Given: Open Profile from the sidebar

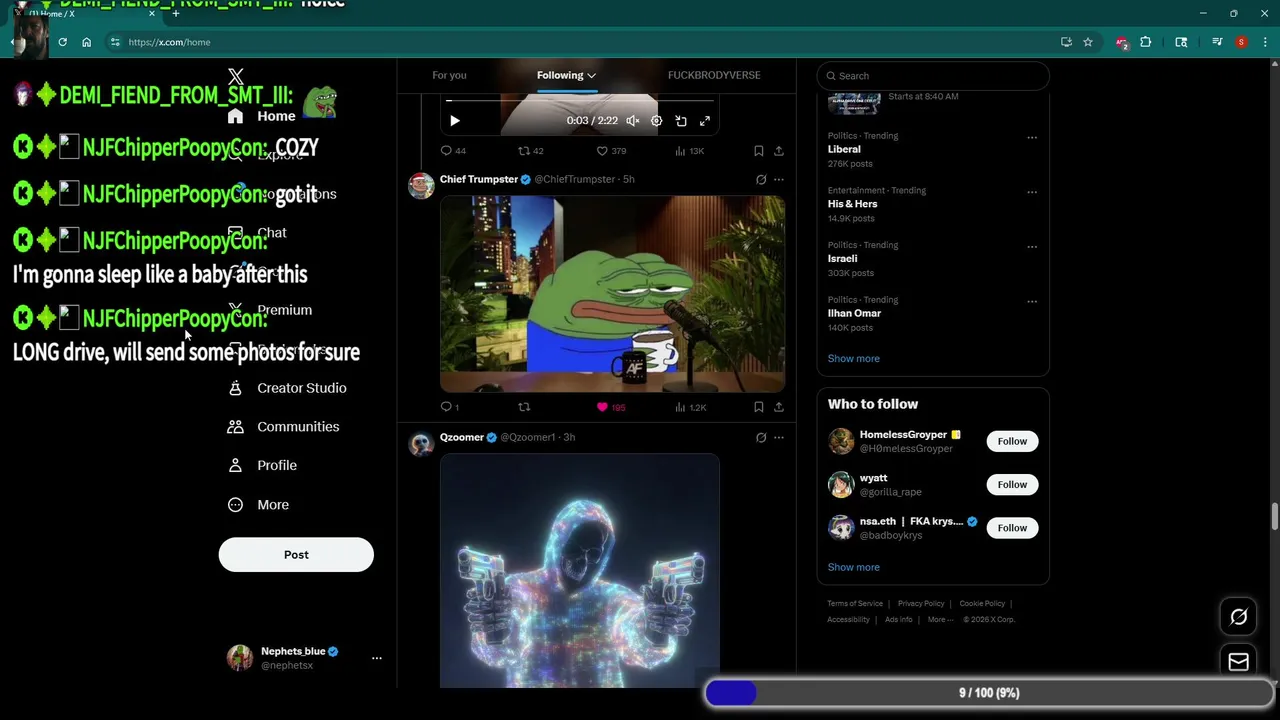Looking at the screenshot, I should (x=262, y=466).
